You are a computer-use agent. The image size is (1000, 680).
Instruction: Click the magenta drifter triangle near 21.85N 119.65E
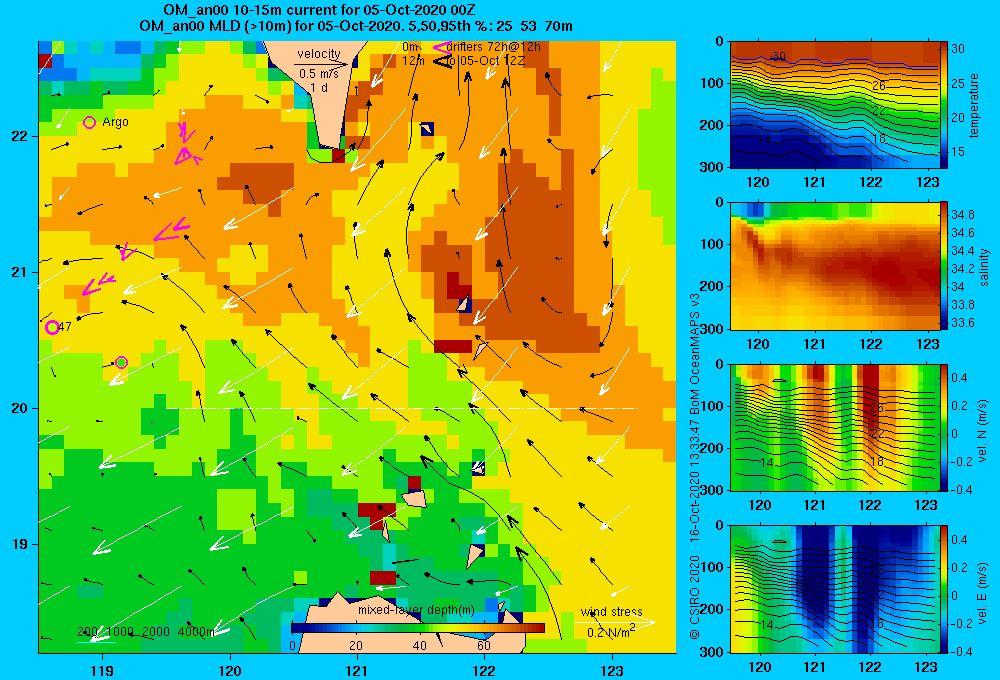tap(184, 156)
